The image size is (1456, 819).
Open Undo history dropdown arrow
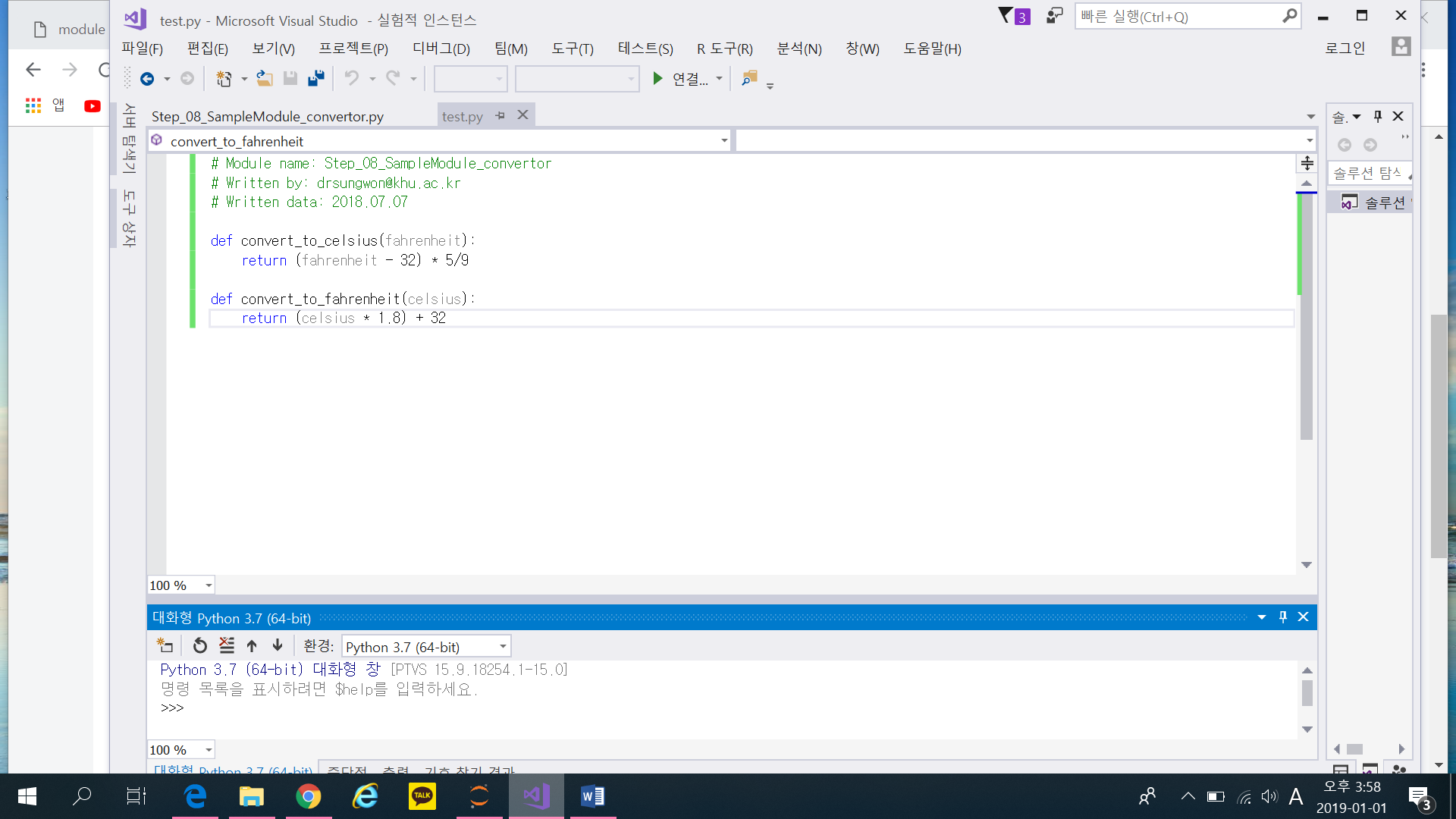coord(372,79)
